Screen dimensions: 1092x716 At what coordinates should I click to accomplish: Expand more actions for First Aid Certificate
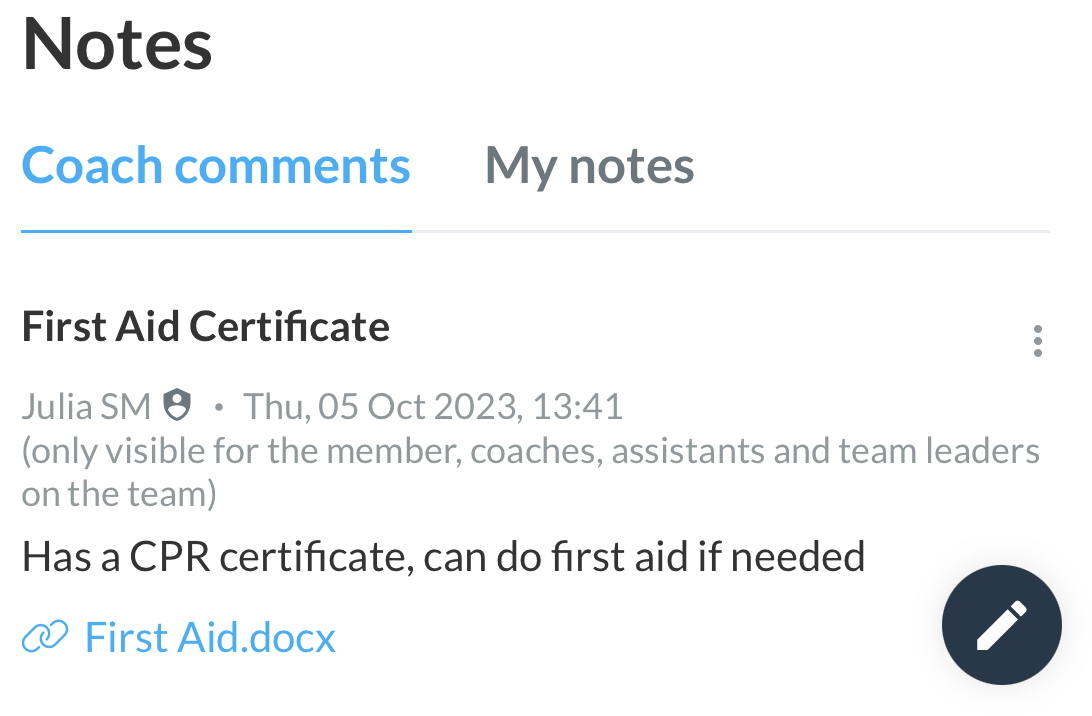[1037, 341]
